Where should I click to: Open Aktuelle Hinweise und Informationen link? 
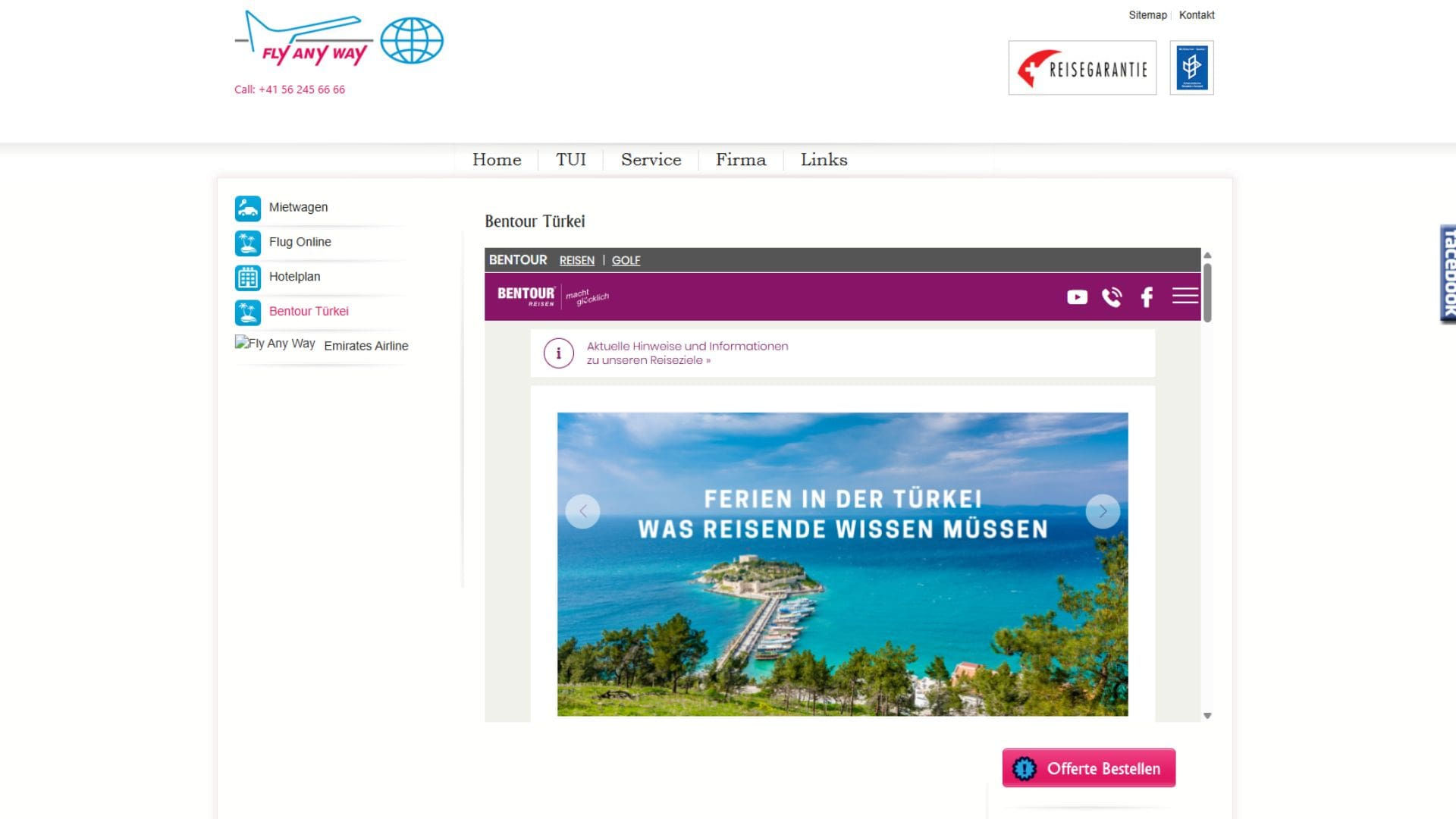(687, 353)
